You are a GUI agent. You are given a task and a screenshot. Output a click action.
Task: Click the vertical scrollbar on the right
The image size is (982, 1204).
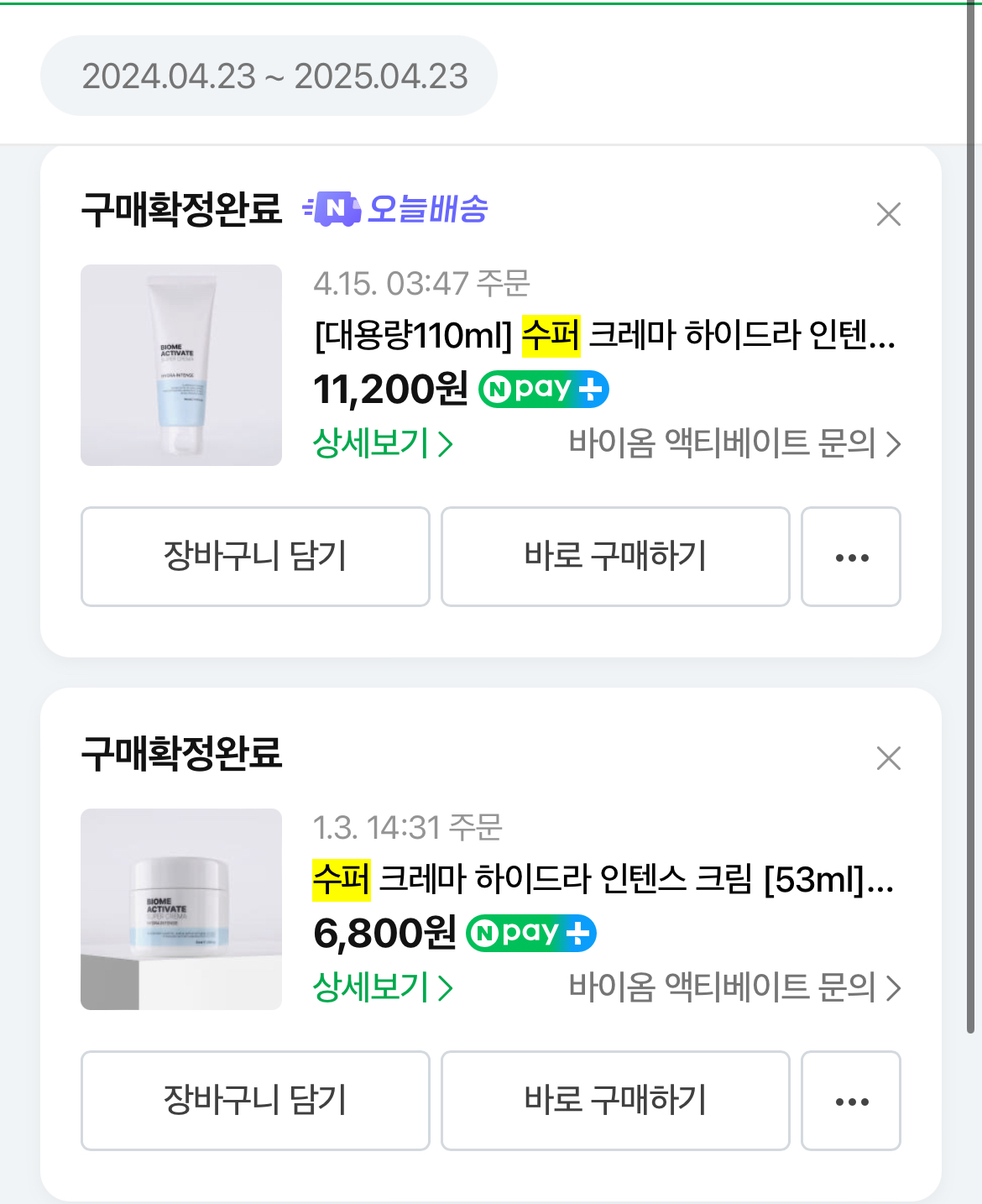(970, 504)
